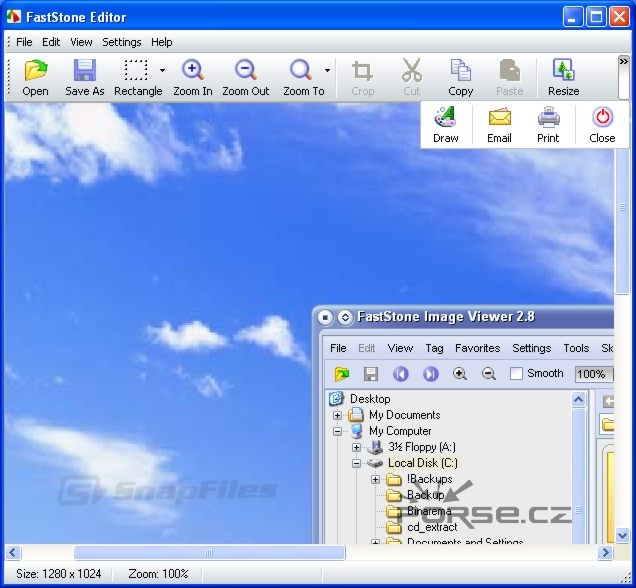Click save disk icon in Image Viewer toolbar
The height and width of the screenshot is (588, 636).
[371, 373]
